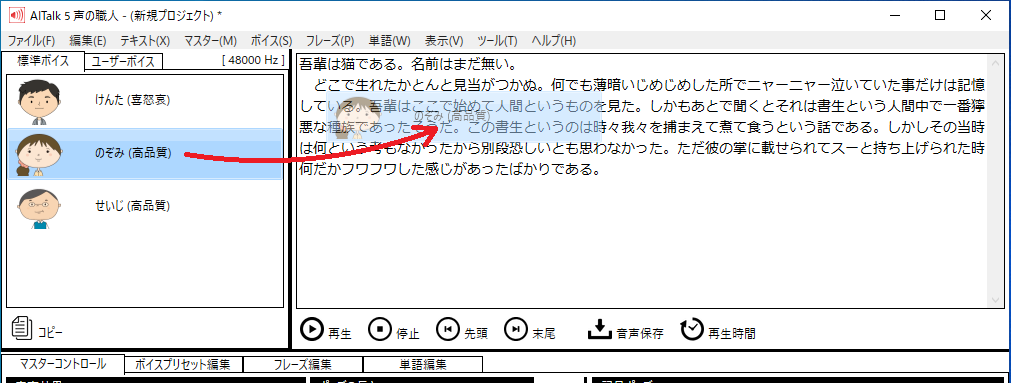Switch to the 単語編集 tab
Viewport: 1011px width, 383px height.
pyautogui.click(x=422, y=364)
